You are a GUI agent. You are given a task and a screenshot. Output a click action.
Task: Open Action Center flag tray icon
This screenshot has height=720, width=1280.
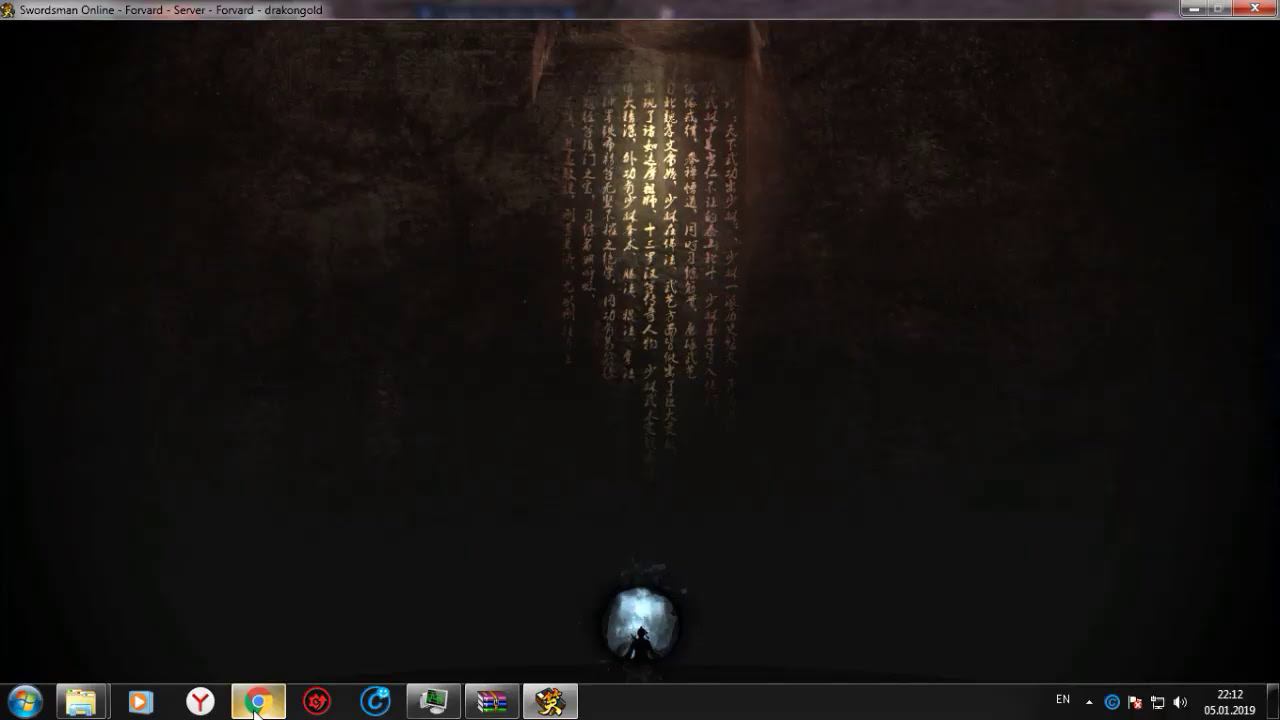click(x=1135, y=702)
